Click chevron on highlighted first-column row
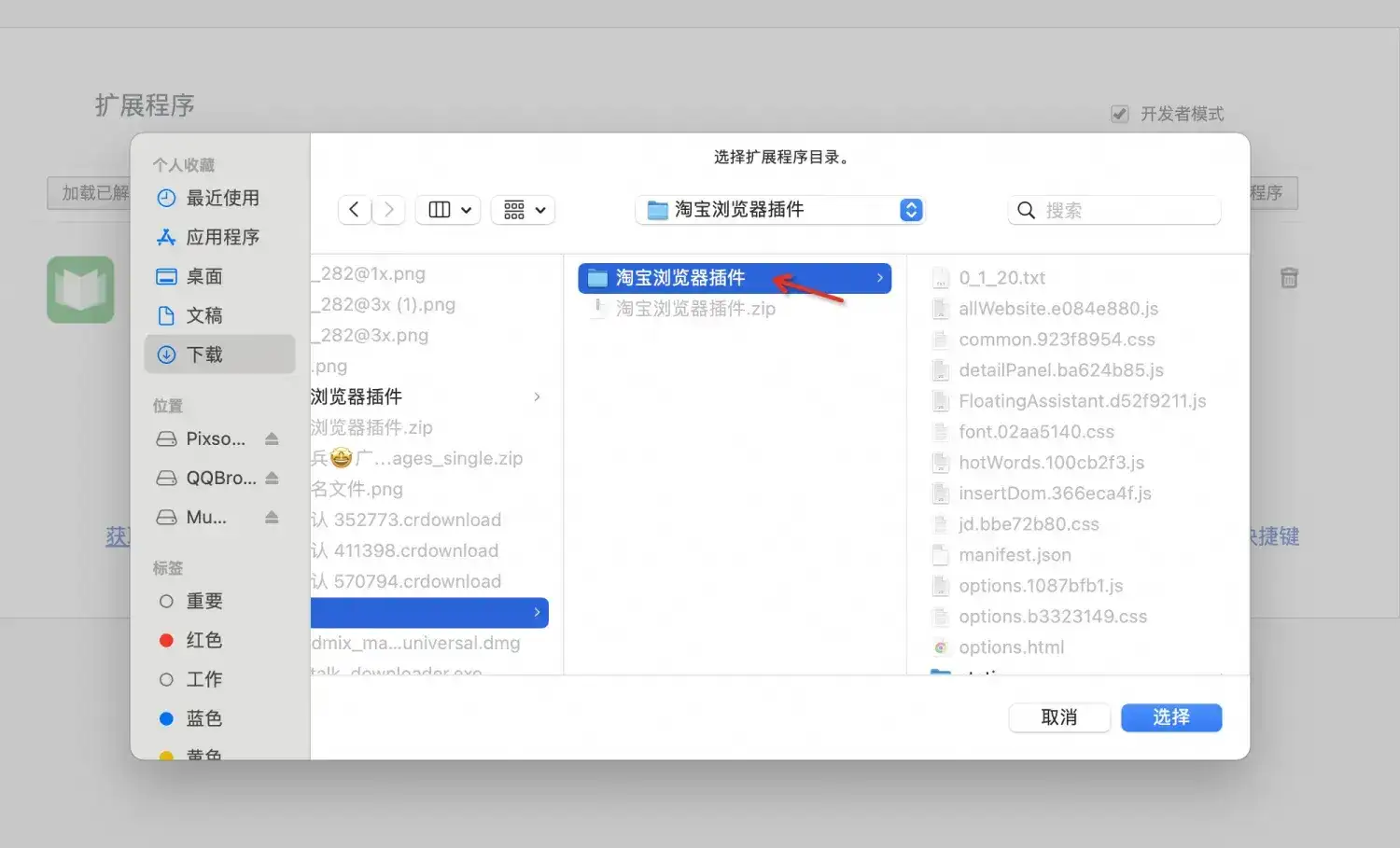The width and height of the screenshot is (1400, 848). [x=537, y=612]
